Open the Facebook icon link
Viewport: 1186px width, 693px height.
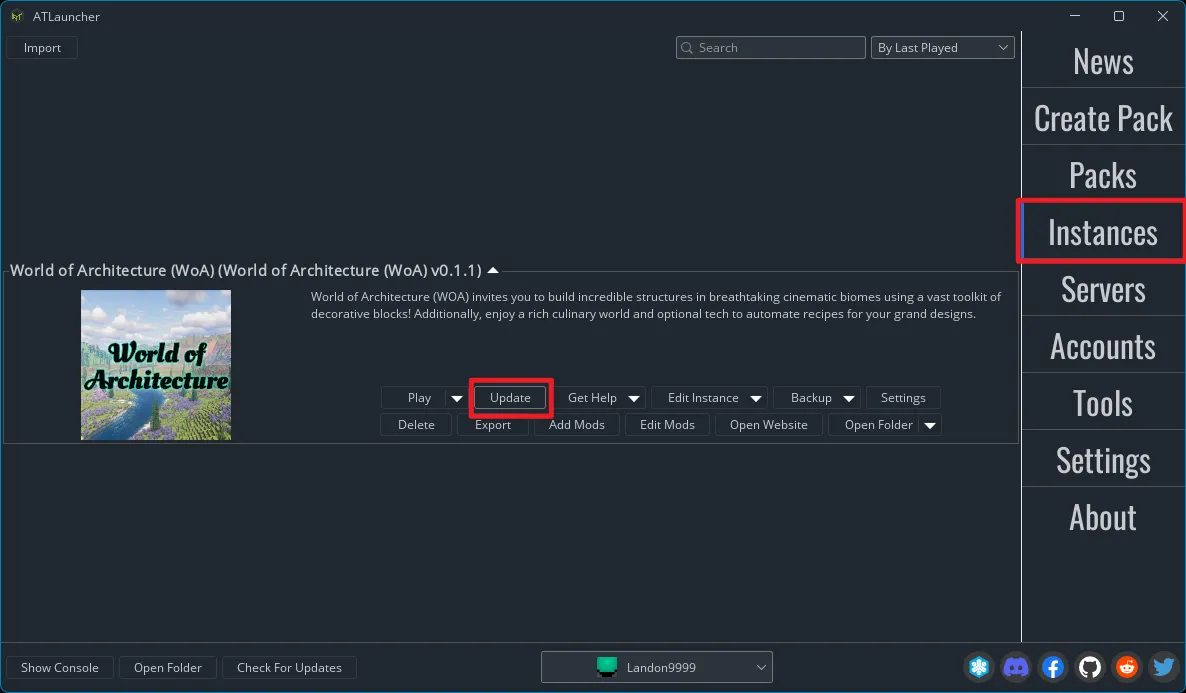(x=1053, y=667)
